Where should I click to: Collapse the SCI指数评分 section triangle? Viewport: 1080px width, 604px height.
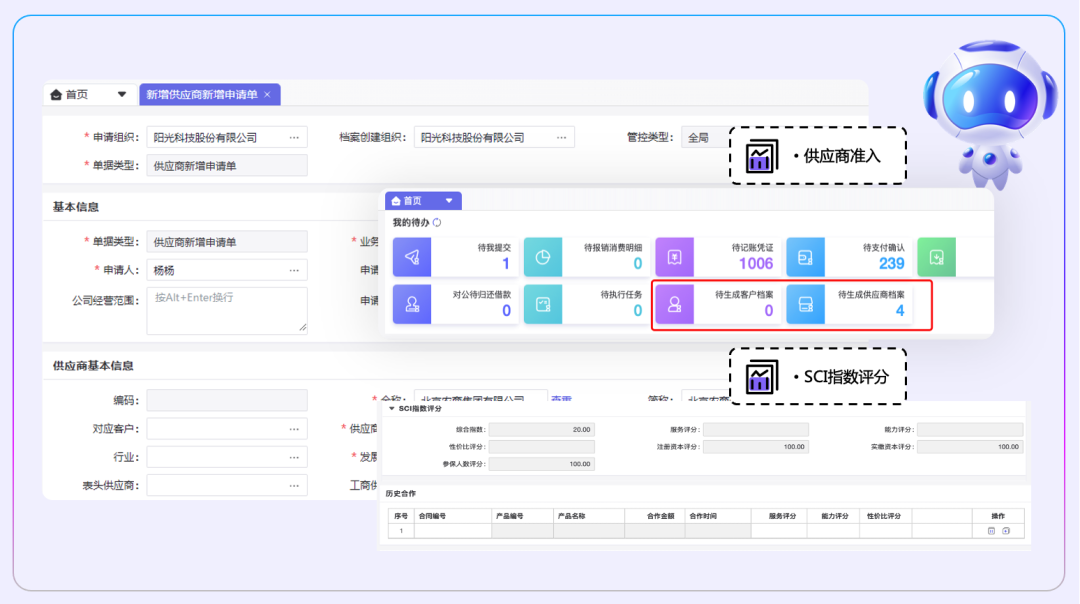point(392,409)
